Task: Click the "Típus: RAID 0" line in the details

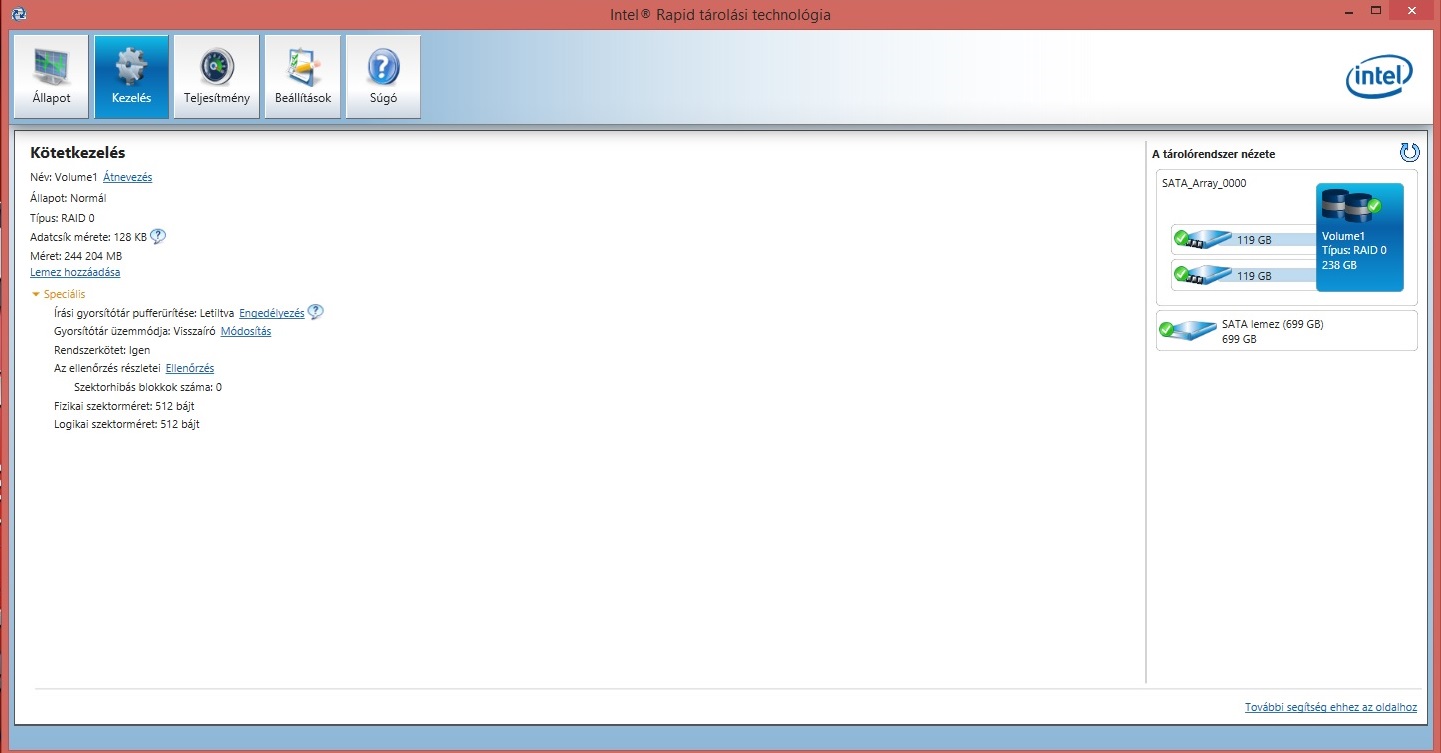Action: click(x=62, y=218)
